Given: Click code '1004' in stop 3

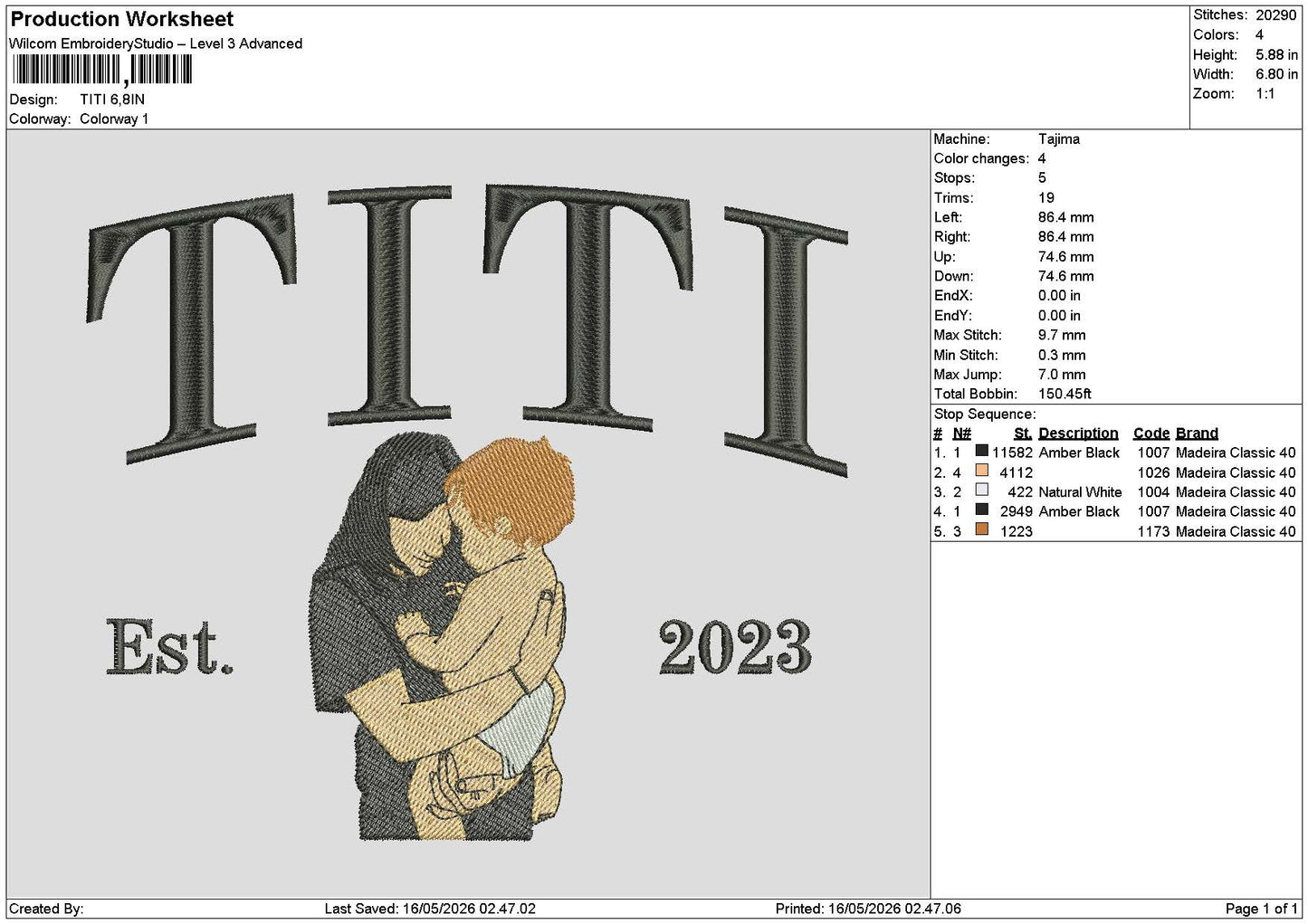Looking at the screenshot, I should 1153,492.
